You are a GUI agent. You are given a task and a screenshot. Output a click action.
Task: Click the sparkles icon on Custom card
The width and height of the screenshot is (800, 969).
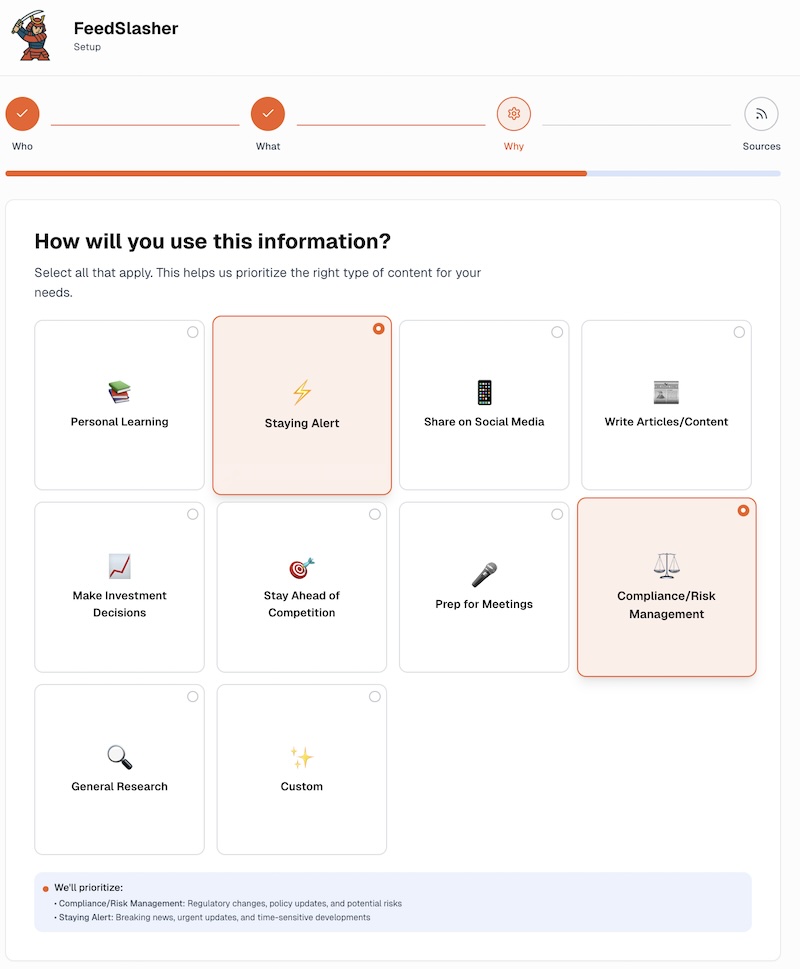(302, 757)
